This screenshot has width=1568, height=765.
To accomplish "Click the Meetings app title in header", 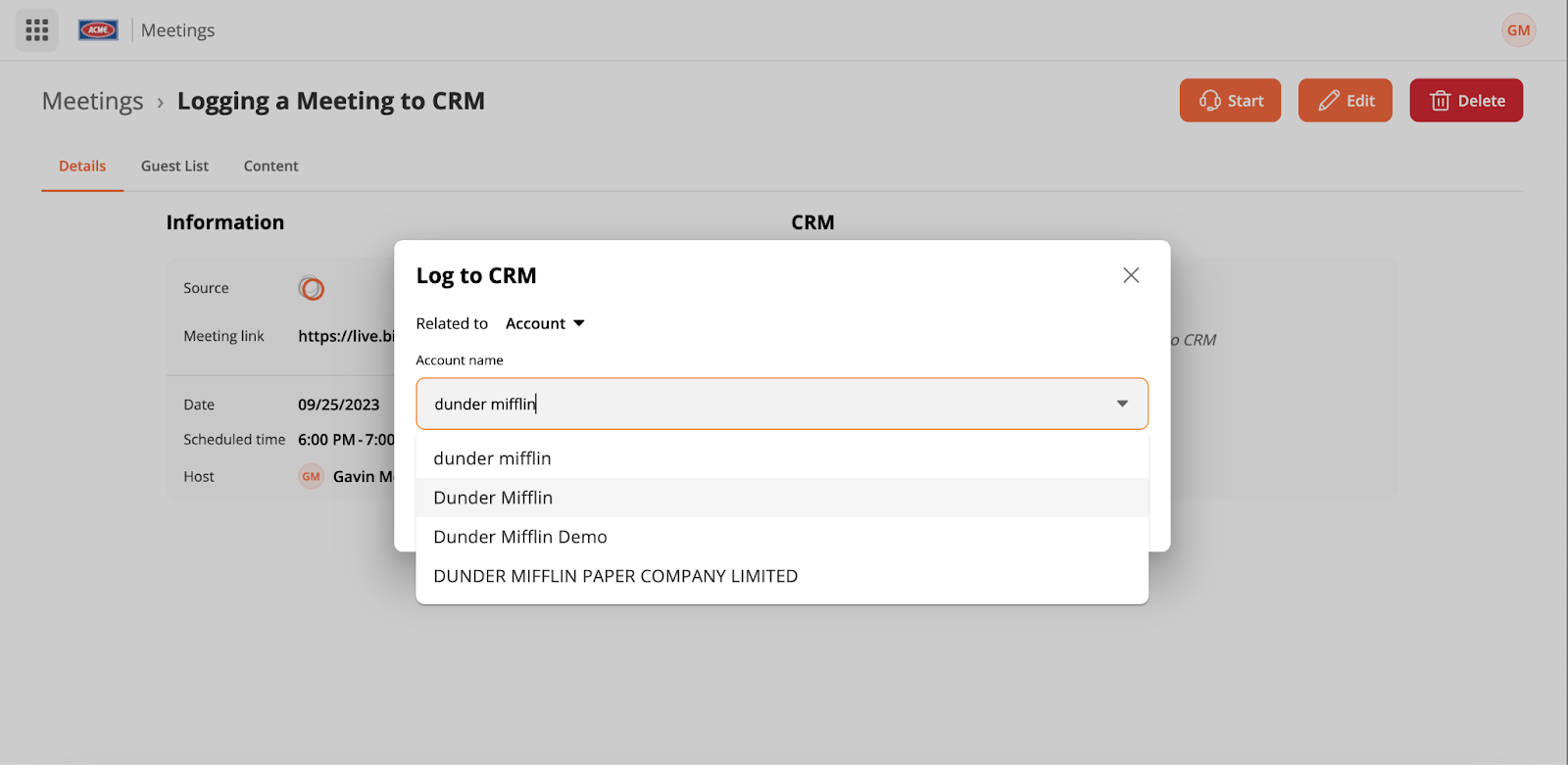I will 177,30.
